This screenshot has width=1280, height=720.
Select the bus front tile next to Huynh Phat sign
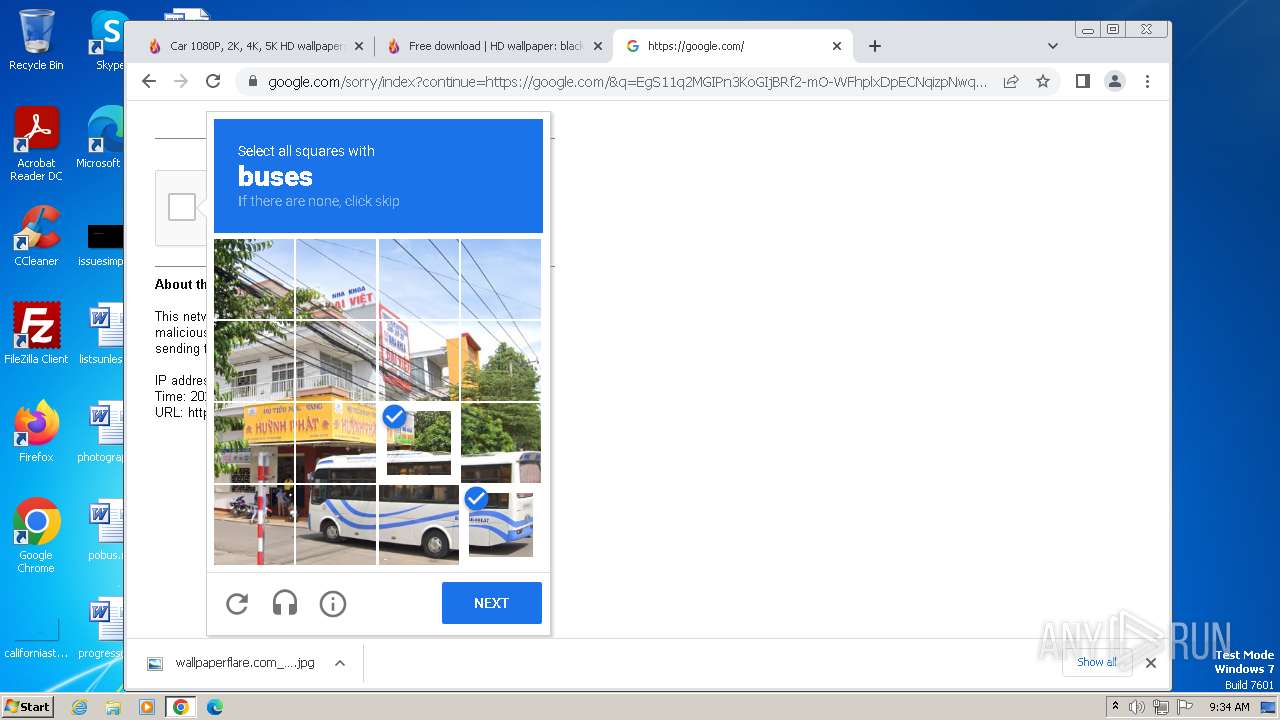tap(336, 442)
